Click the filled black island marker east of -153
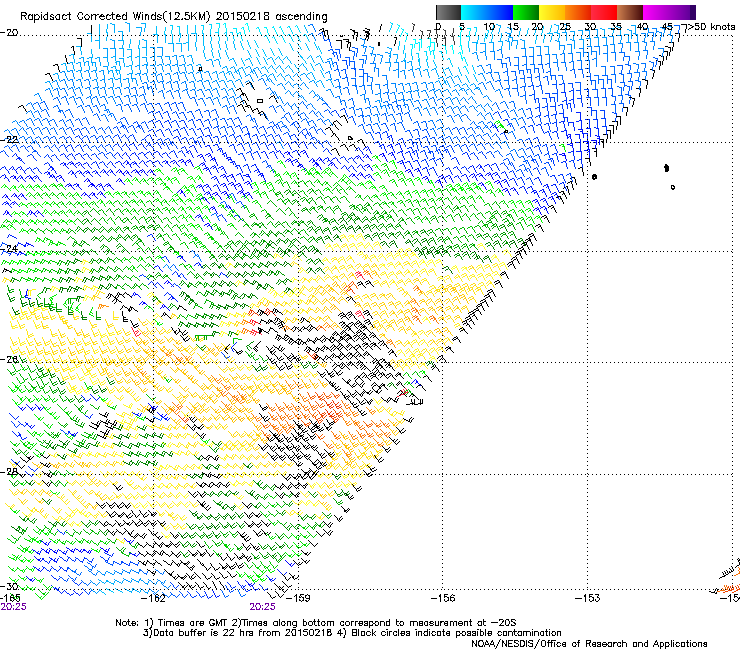This screenshot has height=650, width=740. [x=666, y=168]
